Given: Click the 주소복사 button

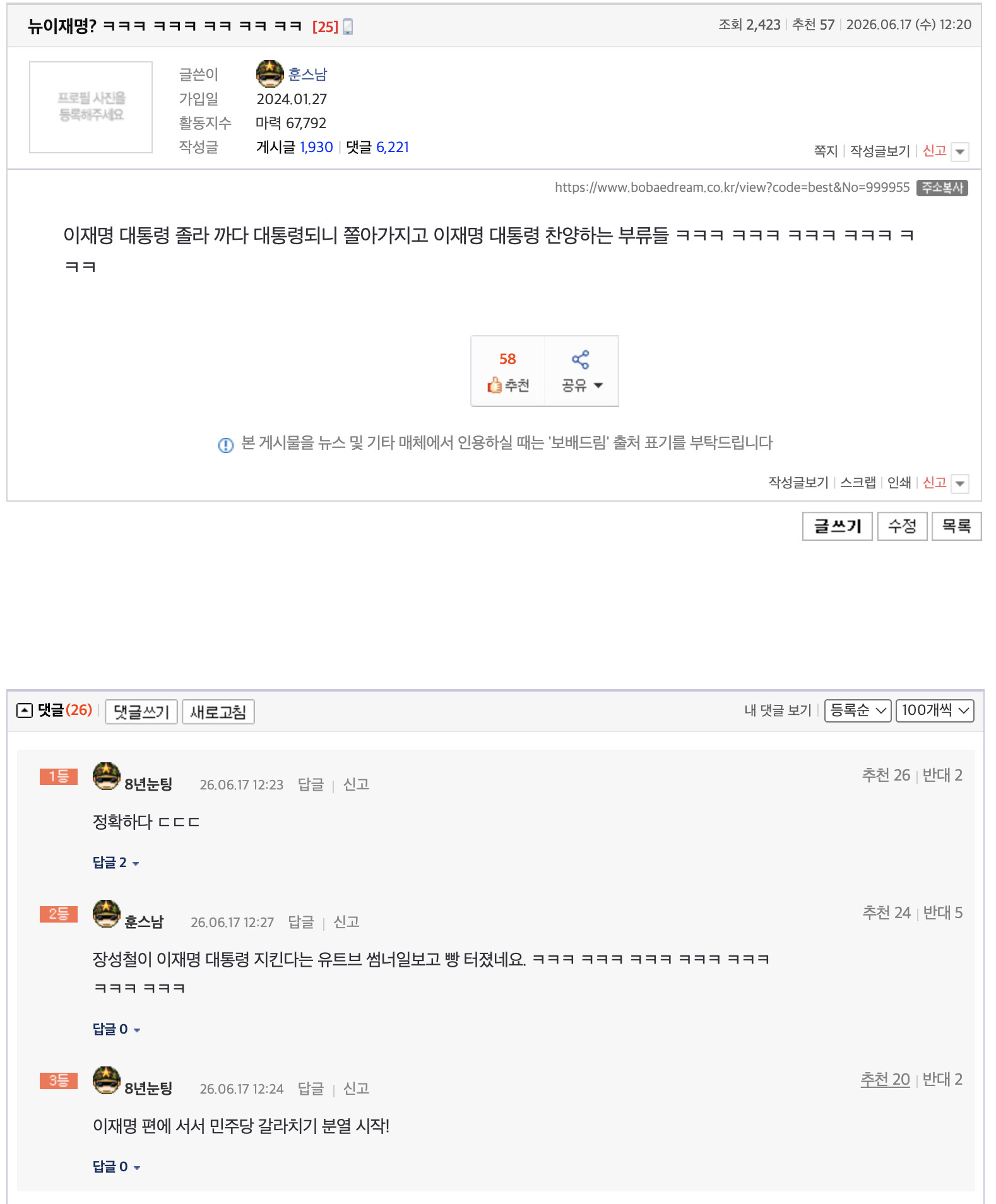Looking at the screenshot, I should tap(942, 187).
